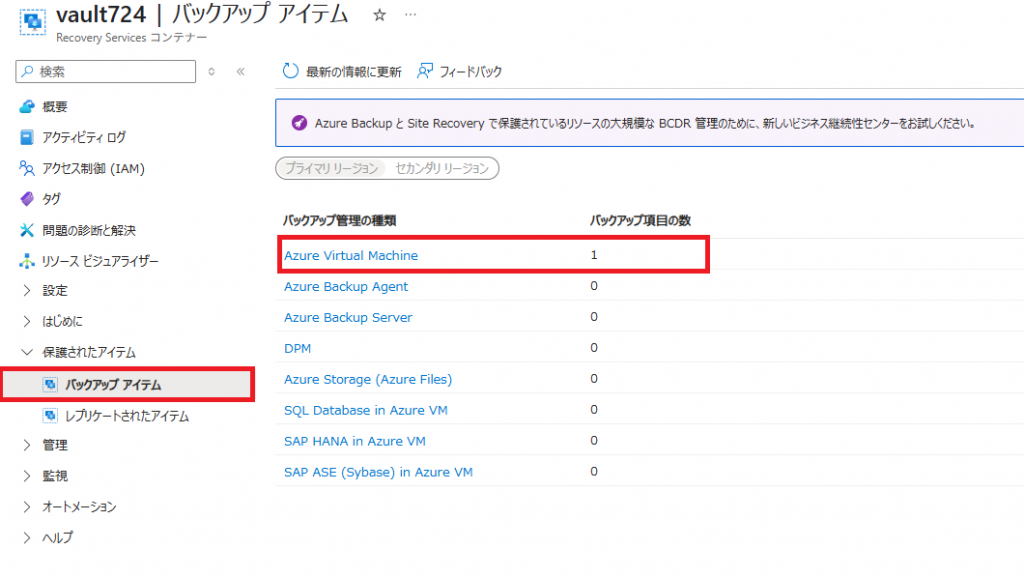Open the Azure Virtual Machine link
The image size is (1024, 578).
click(x=351, y=255)
